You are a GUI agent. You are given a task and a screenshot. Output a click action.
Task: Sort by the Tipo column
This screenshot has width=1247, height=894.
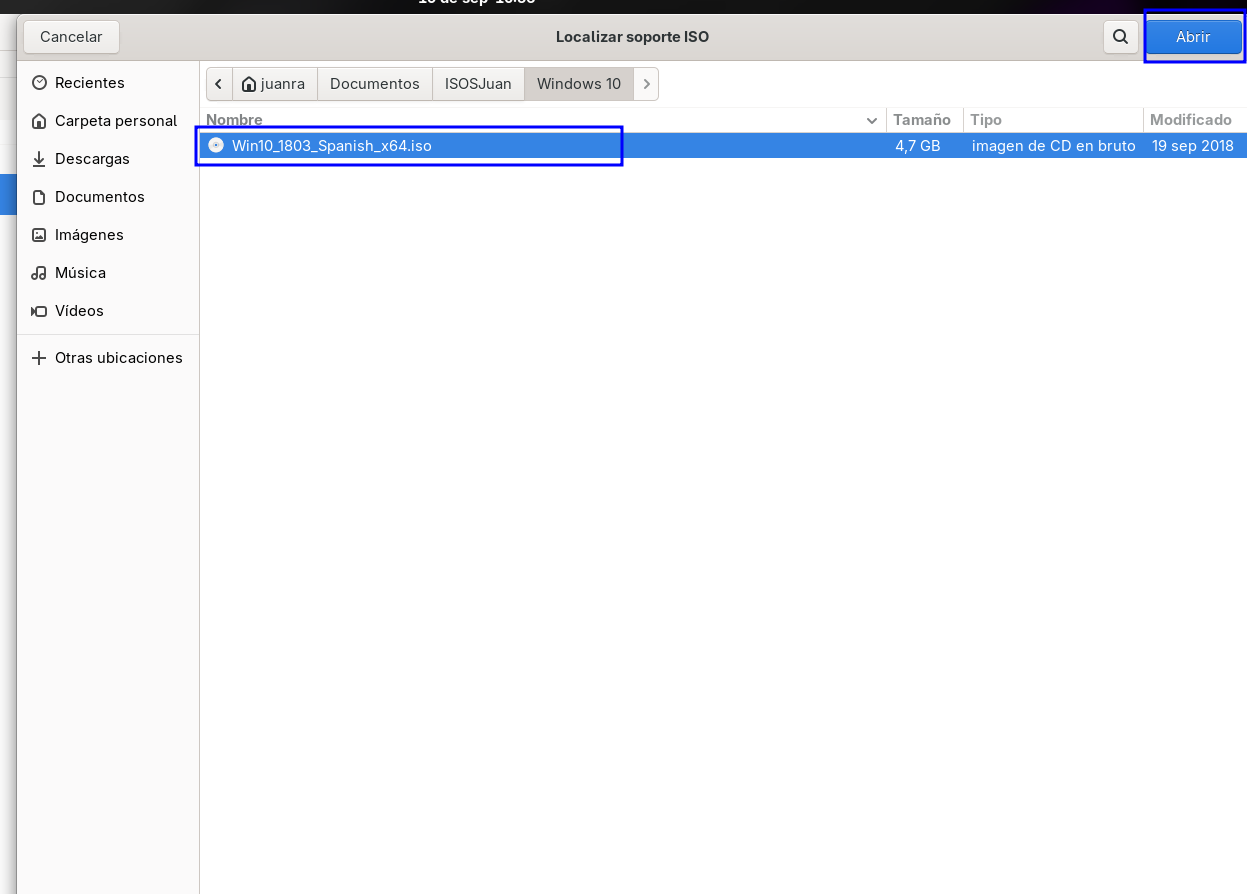pyautogui.click(x=1053, y=120)
